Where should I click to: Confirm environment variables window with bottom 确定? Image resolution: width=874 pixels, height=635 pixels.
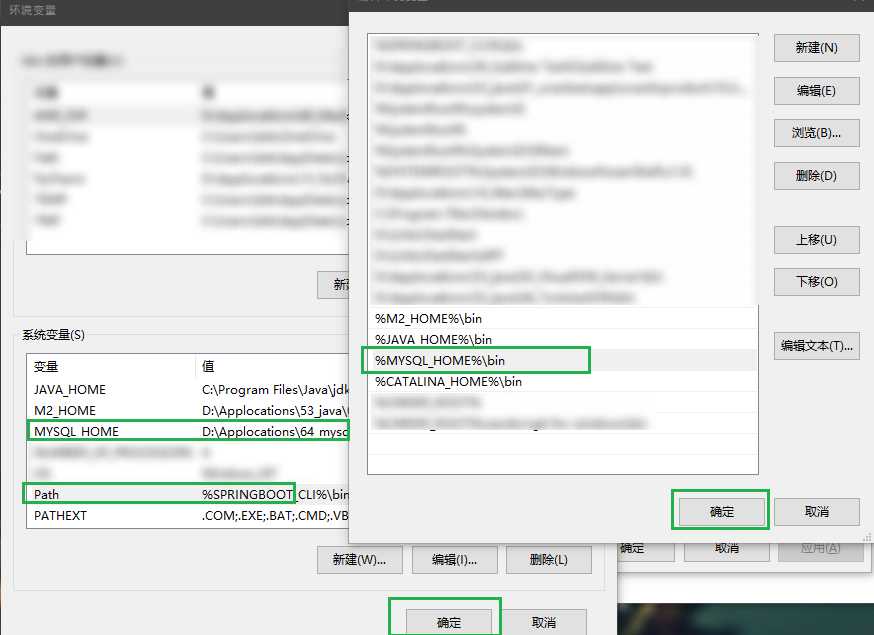[449, 622]
